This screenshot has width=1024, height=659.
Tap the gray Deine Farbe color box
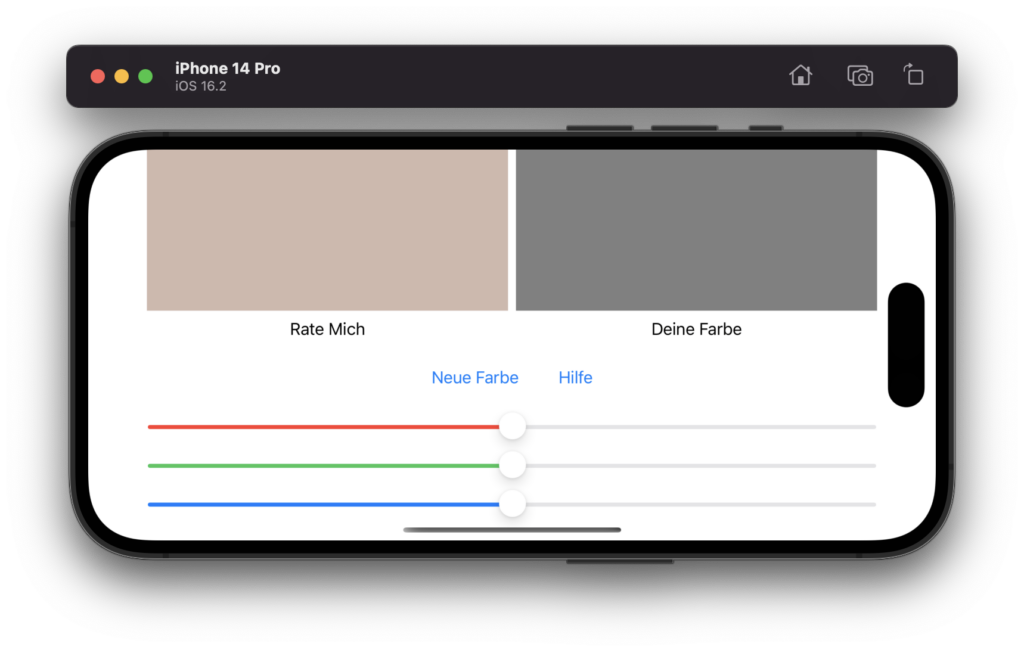point(696,230)
